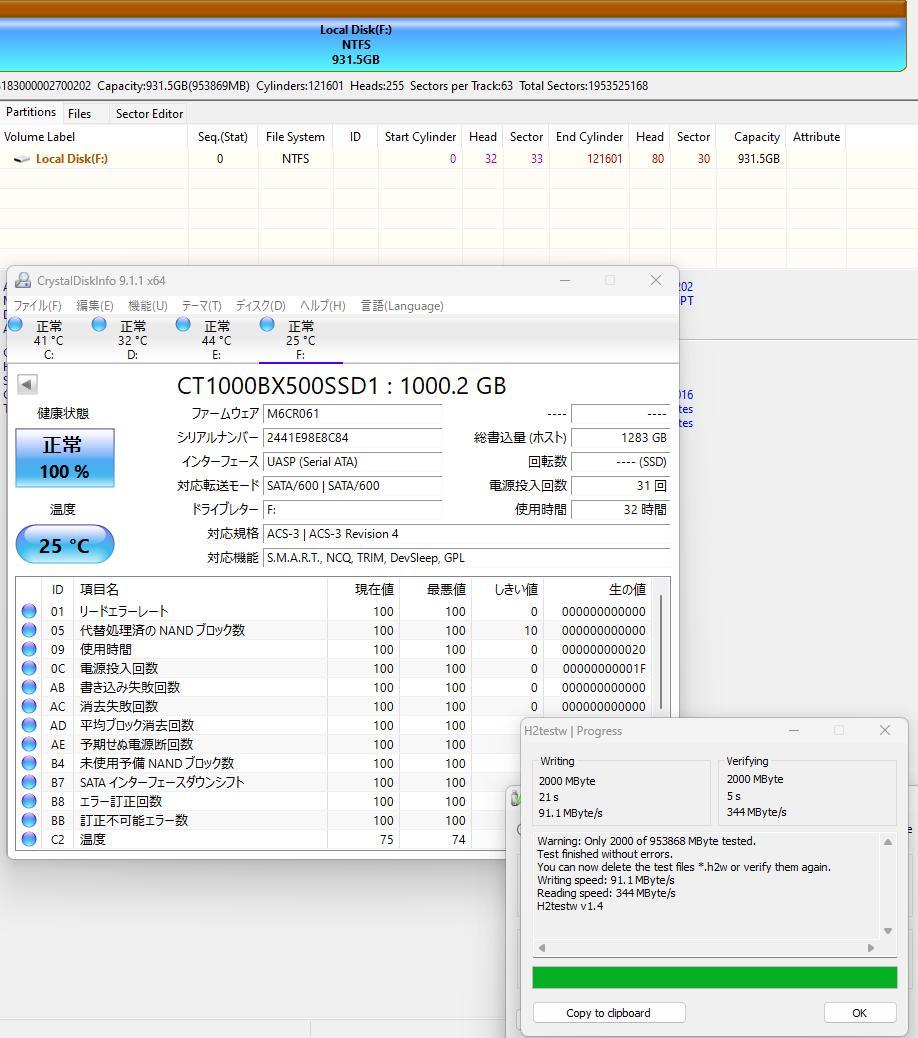Click the status orb for attribute AC 消去失敗回数
Image resolution: width=918 pixels, height=1038 pixels.
click(x=29, y=706)
